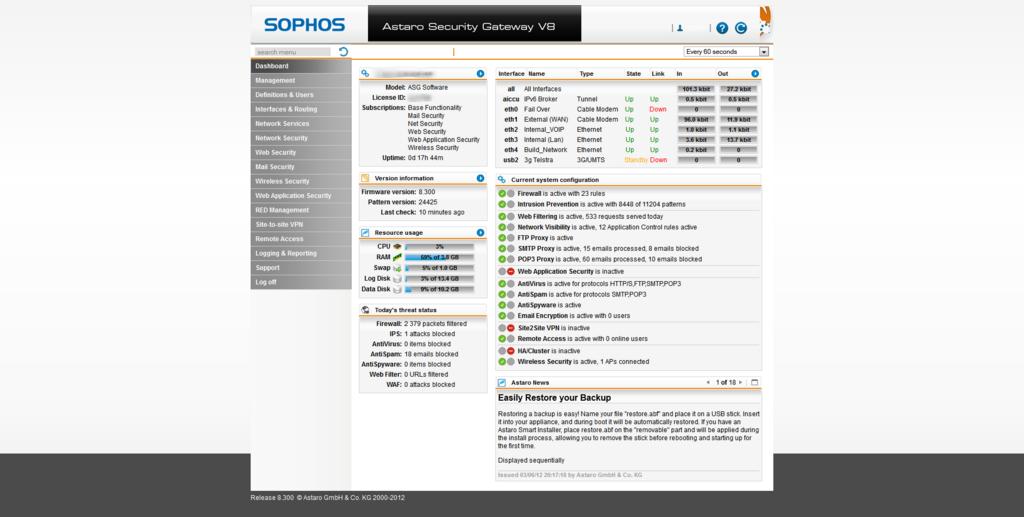
Task: Click the chart icon next to Astaro News
Action: pos(502,383)
